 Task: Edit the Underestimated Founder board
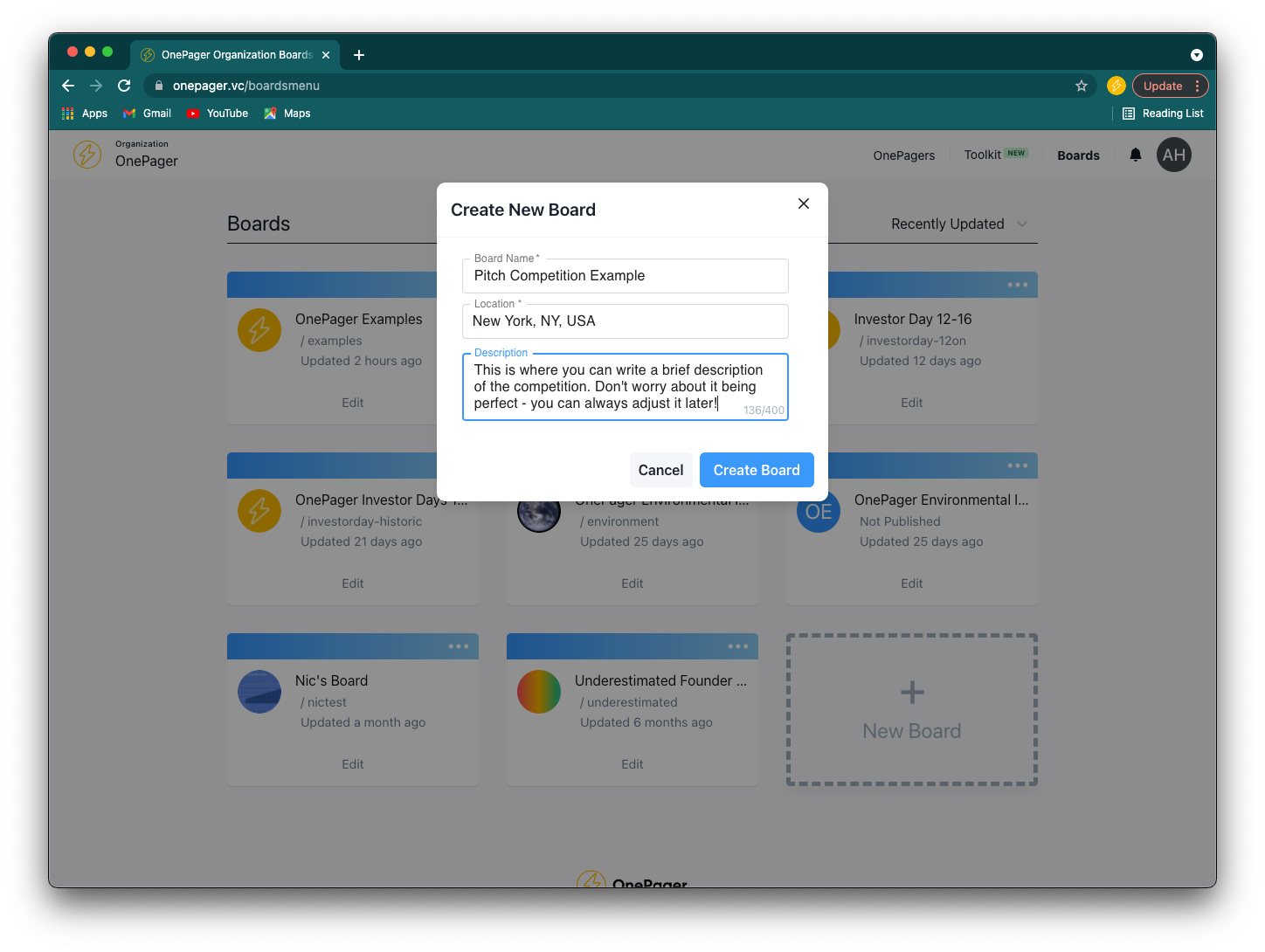click(x=632, y=764)
